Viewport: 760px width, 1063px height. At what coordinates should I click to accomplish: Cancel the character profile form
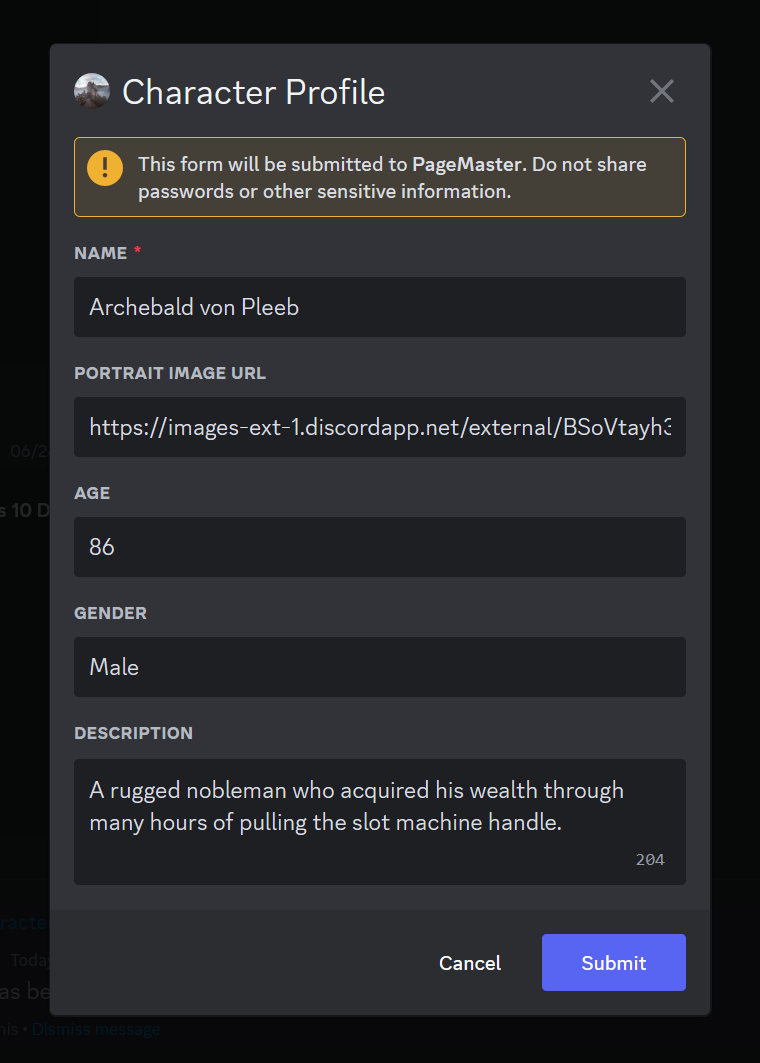pyautogui.click(x=470, y=963)
